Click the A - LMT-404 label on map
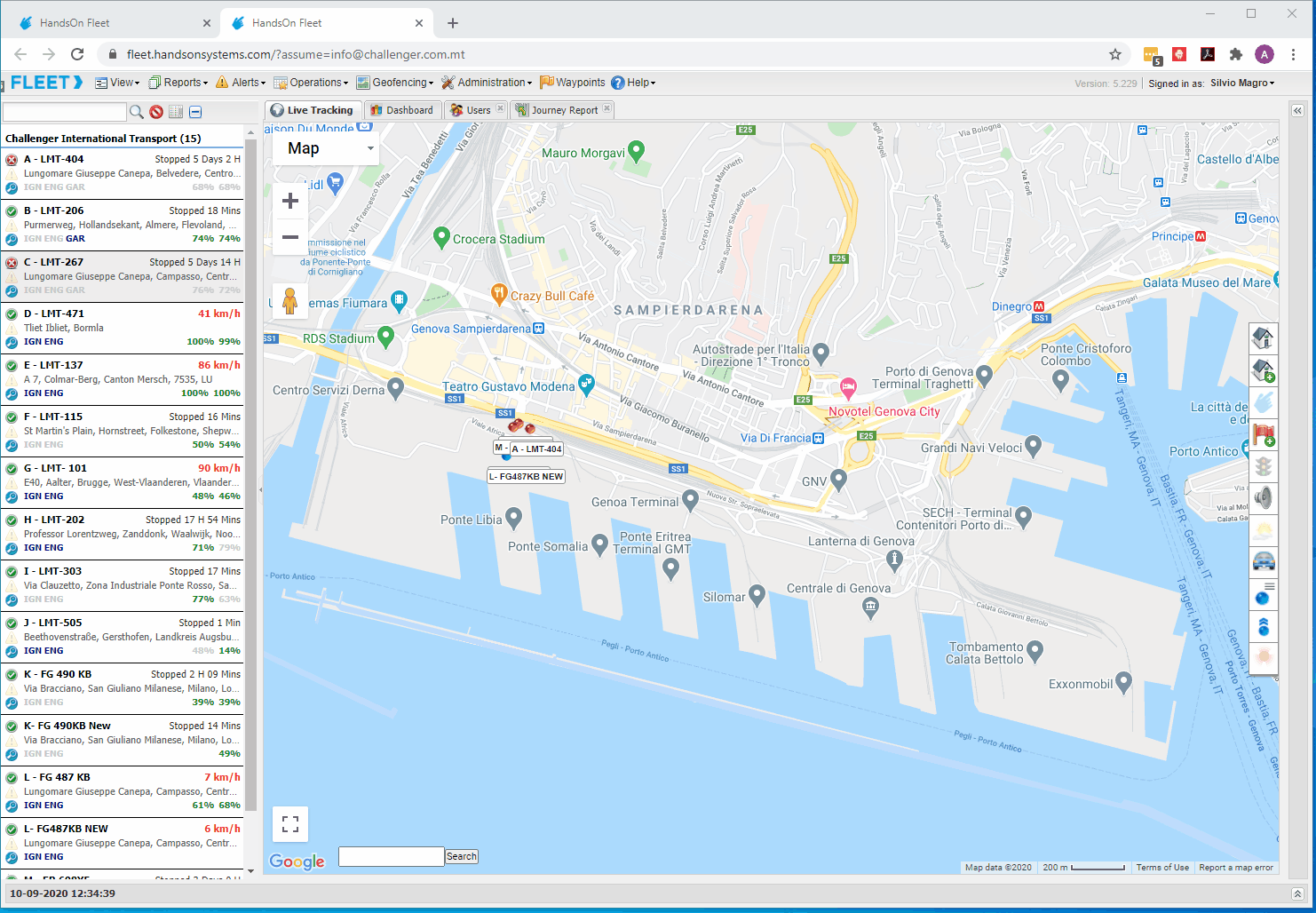 tap(536, 449)
